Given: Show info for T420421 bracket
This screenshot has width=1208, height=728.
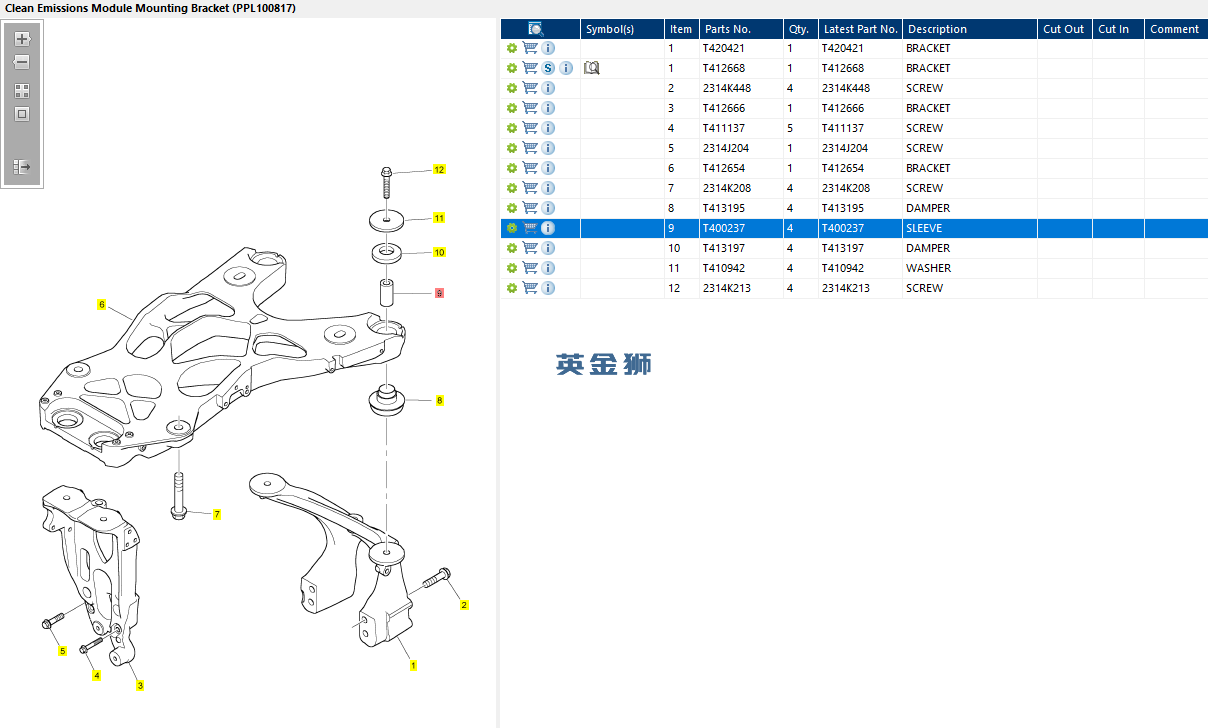Looking at the screenshot, I should pos(548,48).
